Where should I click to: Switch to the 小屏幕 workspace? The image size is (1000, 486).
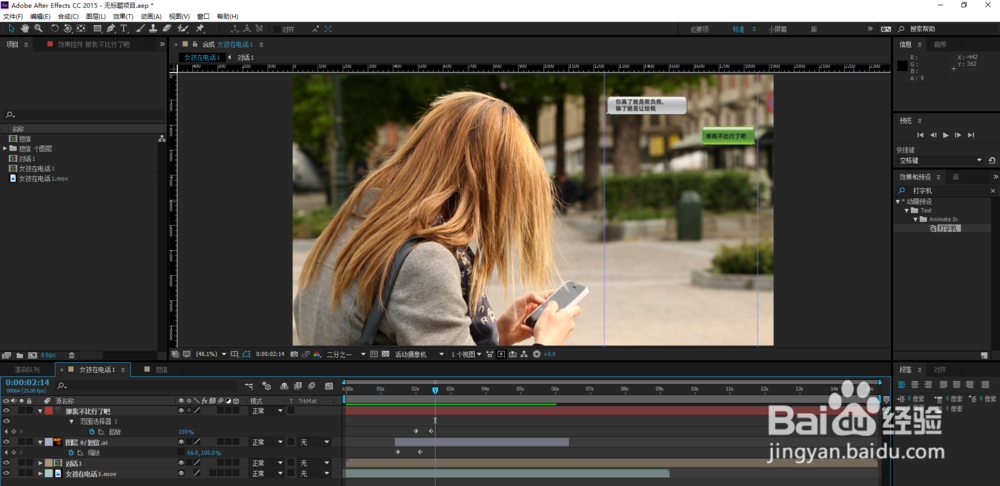coord(777,29)
